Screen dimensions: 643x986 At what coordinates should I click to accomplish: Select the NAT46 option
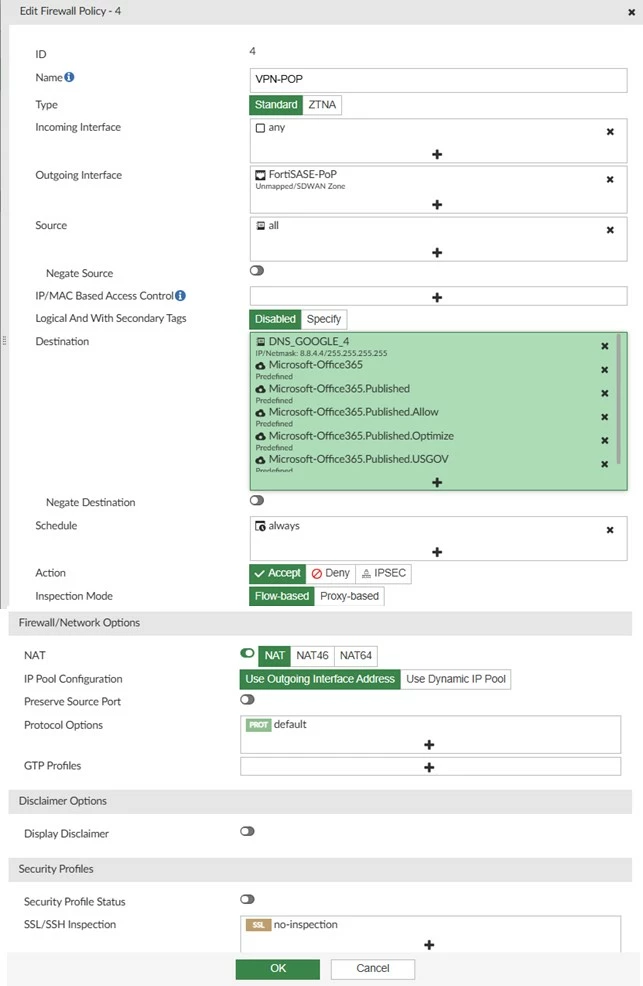[x=312, y=655]
